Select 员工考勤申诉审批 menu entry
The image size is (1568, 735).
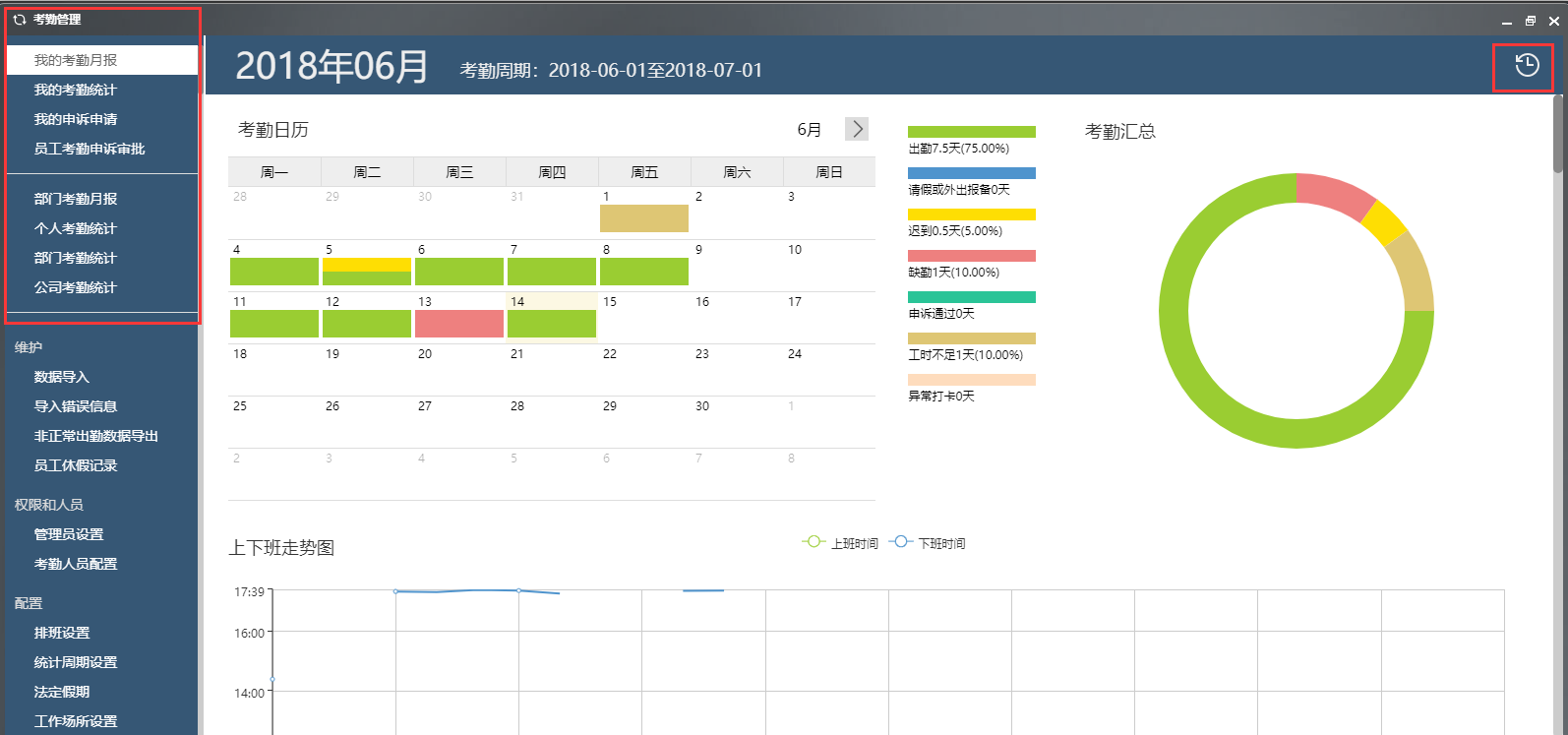(90, 149)
